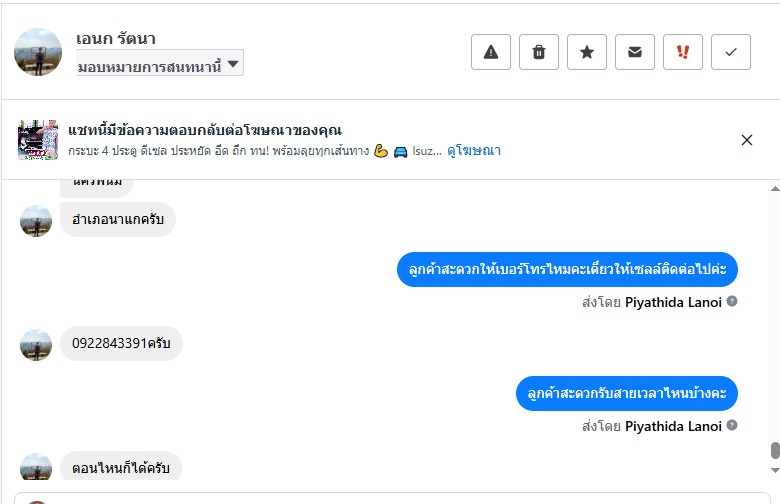This screenshot has width=780, height=504.
Task: Click the ตอนไหนก็ได้ครับ message bubble
Action: (120, 468)
